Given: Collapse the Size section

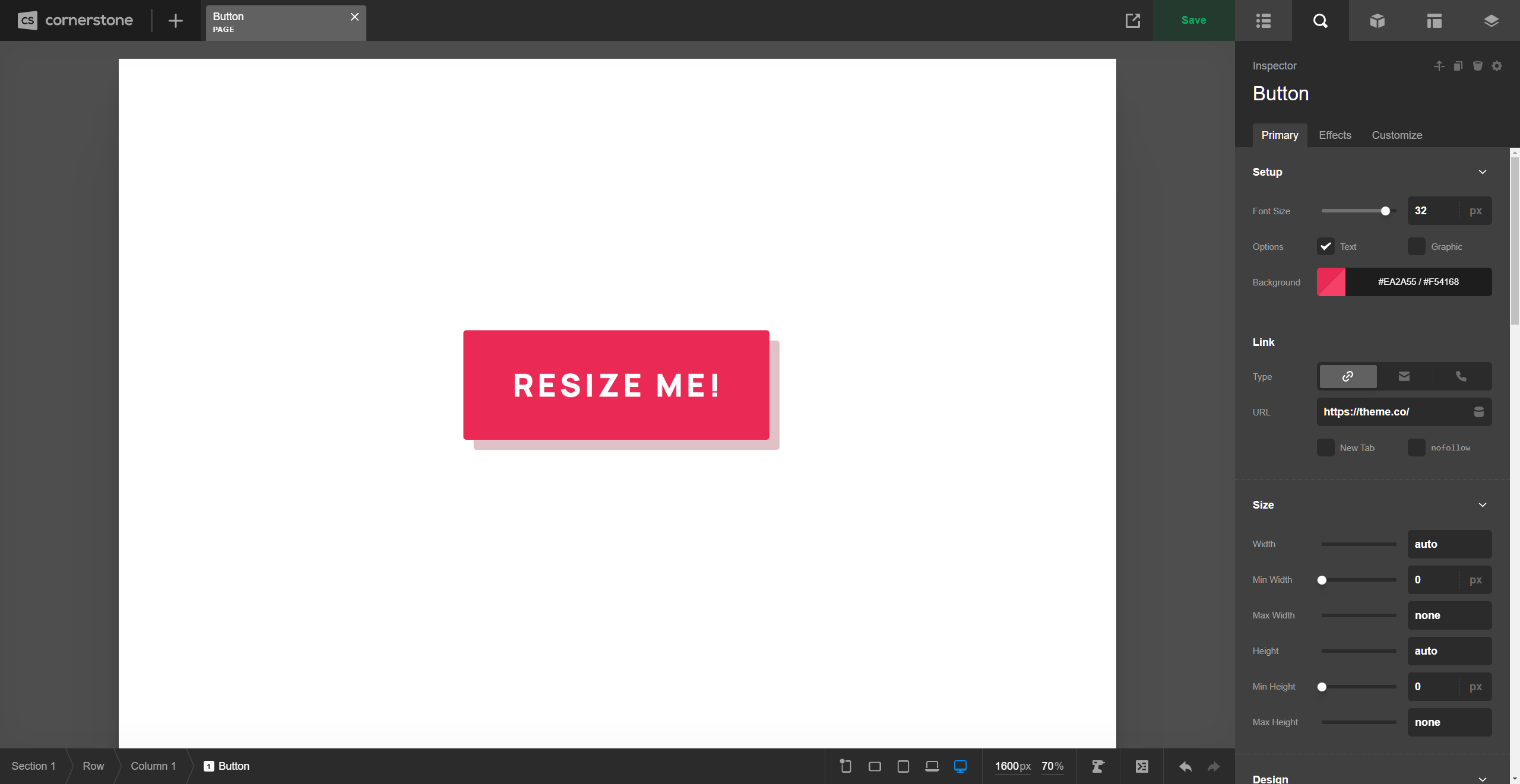Looking at the screenshot, I should click(1482, 504).
